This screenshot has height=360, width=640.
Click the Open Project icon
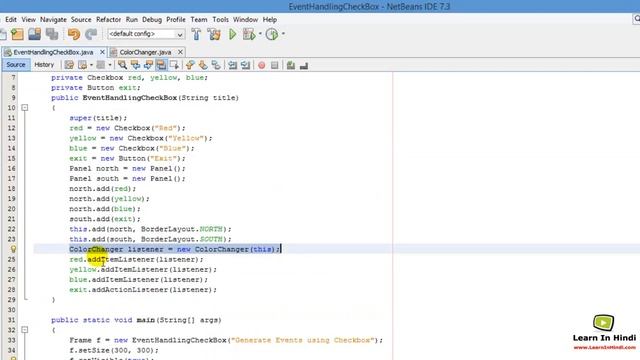pos(35,34)
